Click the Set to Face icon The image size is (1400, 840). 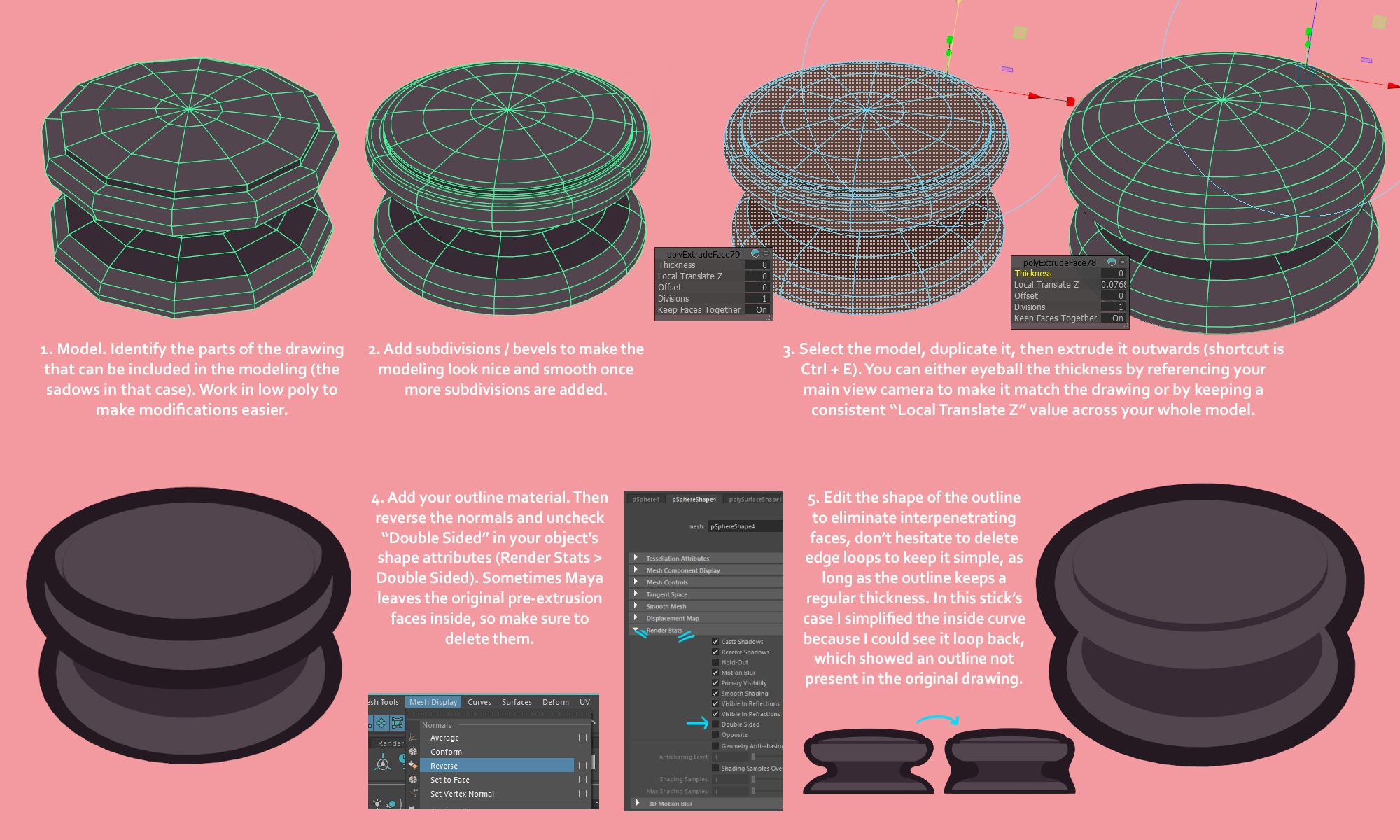[x=413, y=780]
